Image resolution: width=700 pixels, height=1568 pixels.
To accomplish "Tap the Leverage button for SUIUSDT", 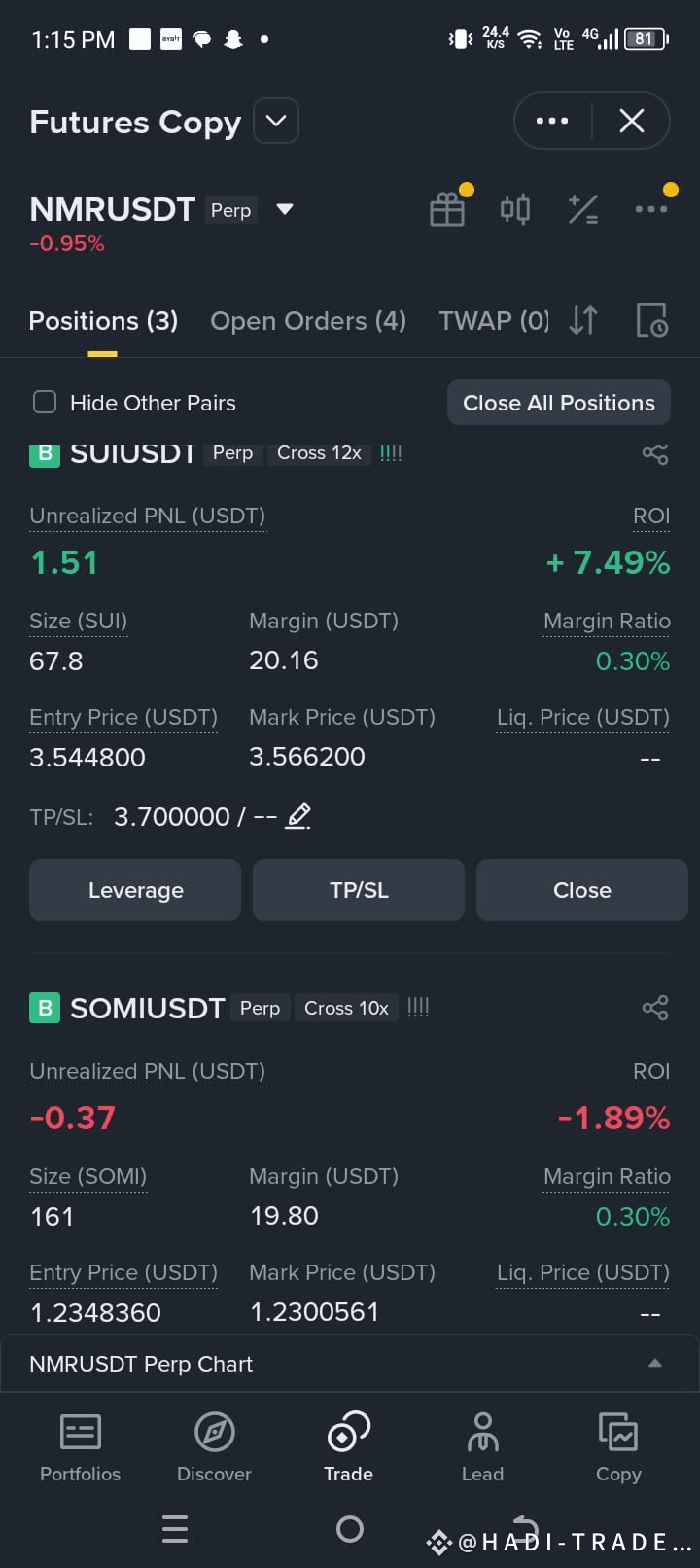I will click(x=135, y=890).
